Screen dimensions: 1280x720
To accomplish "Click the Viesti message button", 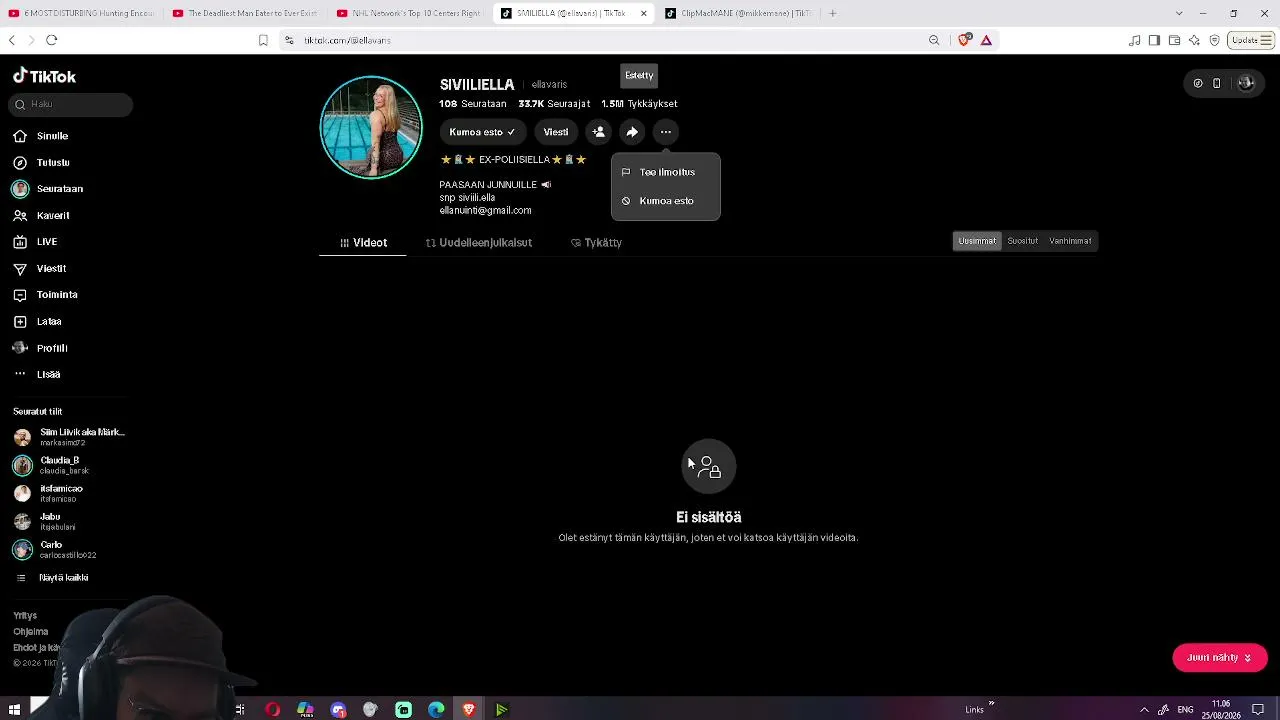I will click(555, 132).
